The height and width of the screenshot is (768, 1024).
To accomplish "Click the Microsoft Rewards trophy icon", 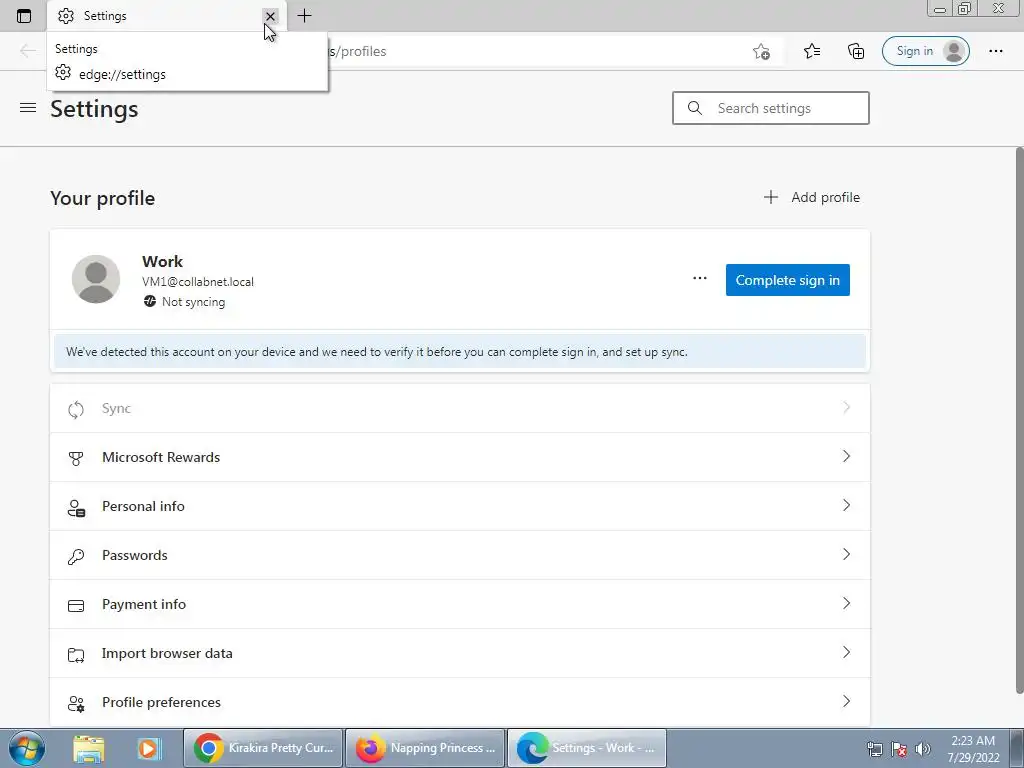I will point(76,458).
